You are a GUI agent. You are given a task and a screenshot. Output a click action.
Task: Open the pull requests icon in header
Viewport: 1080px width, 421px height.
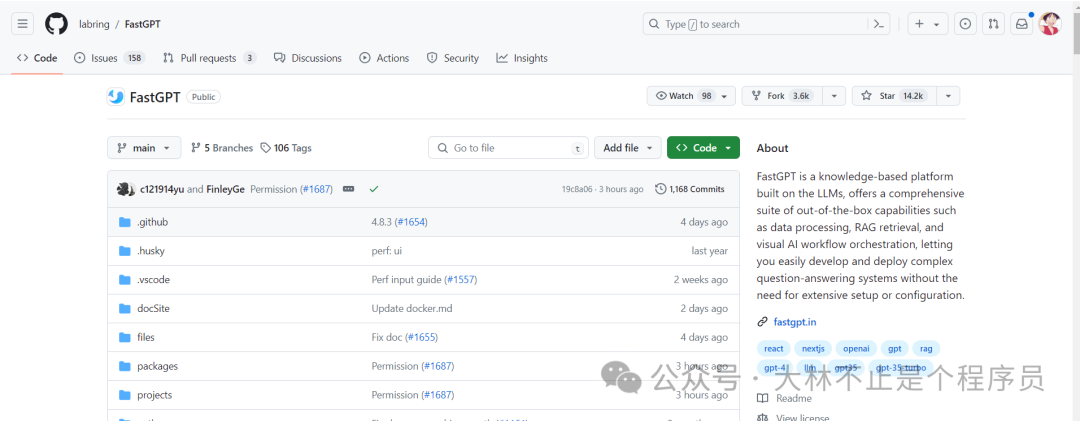tap(993, 24)
